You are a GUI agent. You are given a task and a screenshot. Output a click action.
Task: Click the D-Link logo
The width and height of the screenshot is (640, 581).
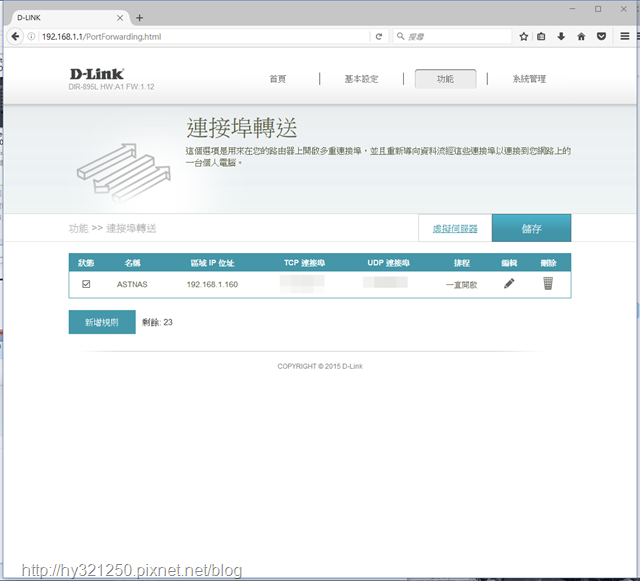point(97,74)
